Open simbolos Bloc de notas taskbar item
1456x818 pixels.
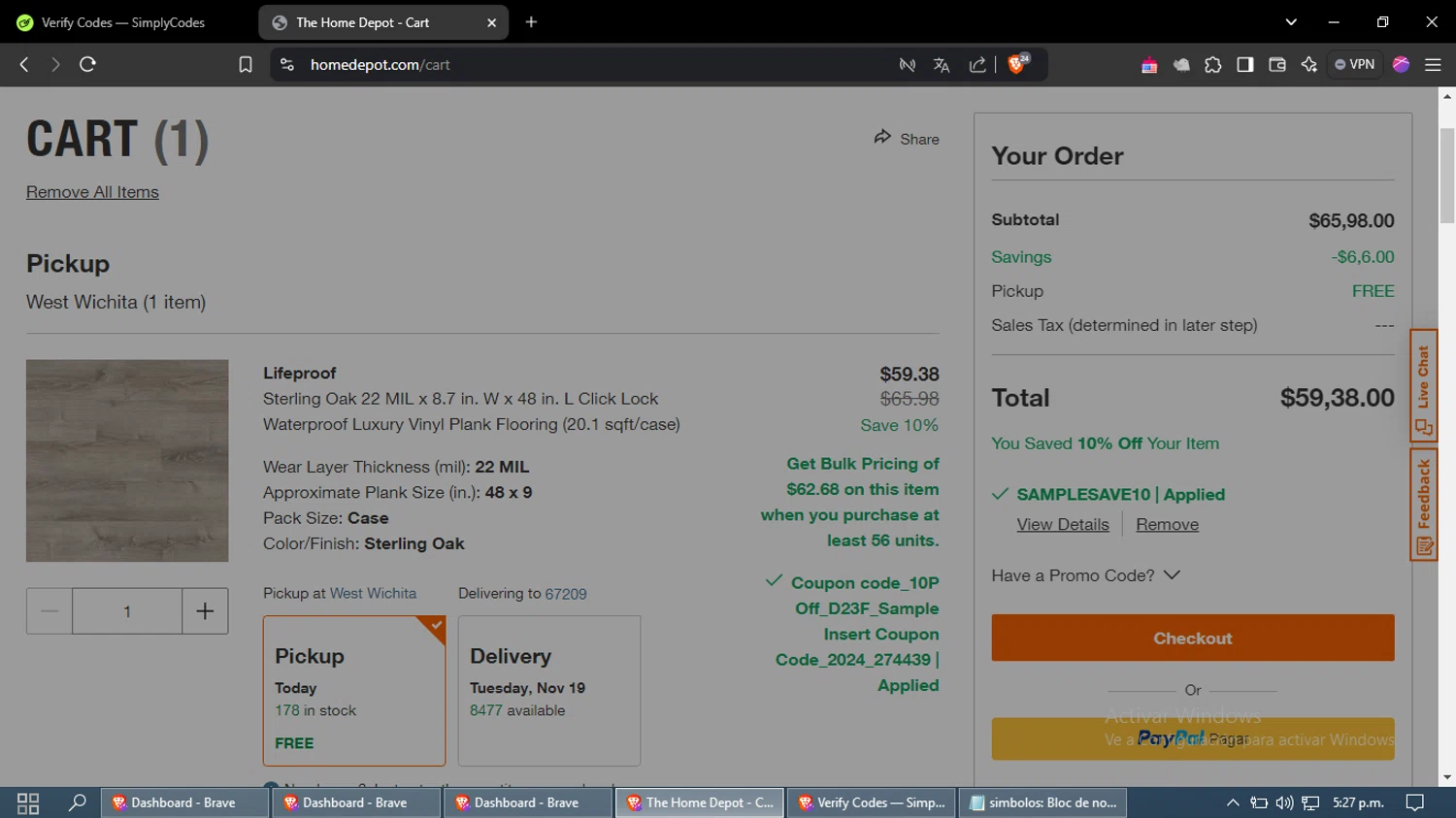pyautogui.click(x=1042, y=803)
